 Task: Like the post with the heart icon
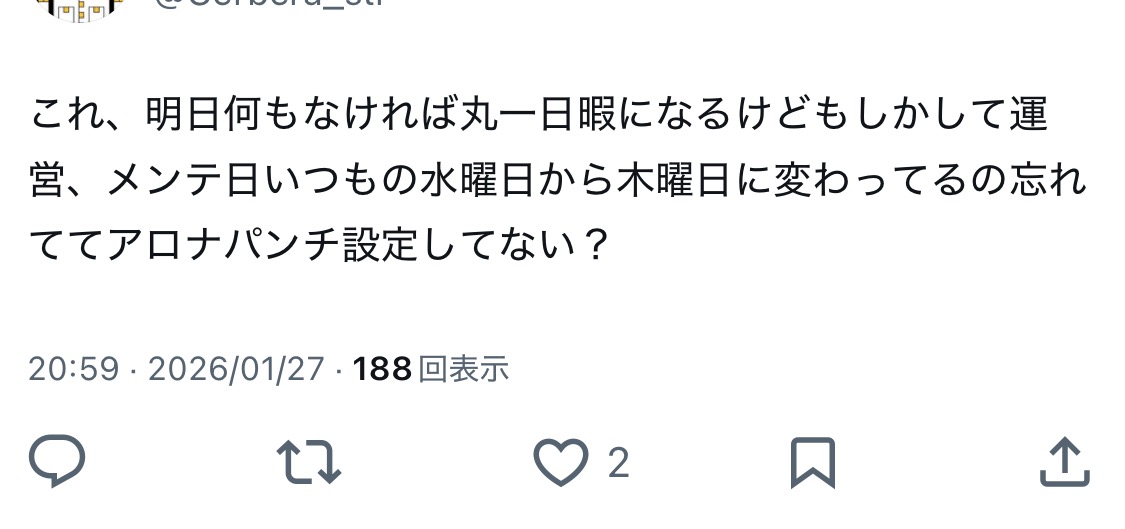(x=560, y=462)
